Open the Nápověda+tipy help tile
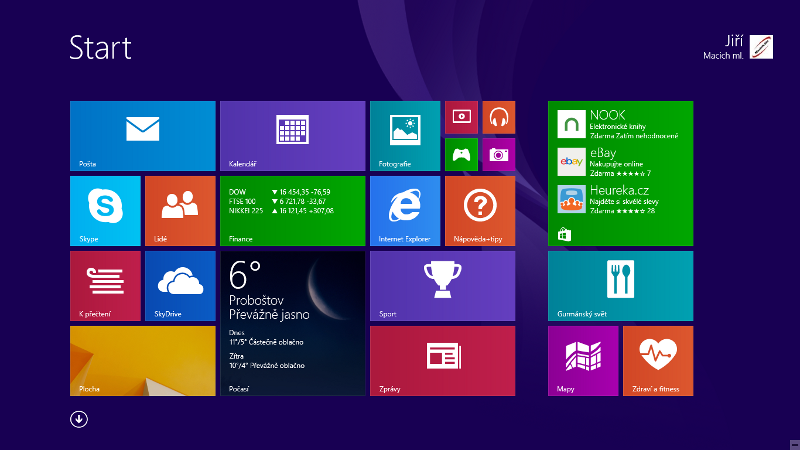Image resolution: width=800 pixels, height=450 pixels. click(480, 210)
